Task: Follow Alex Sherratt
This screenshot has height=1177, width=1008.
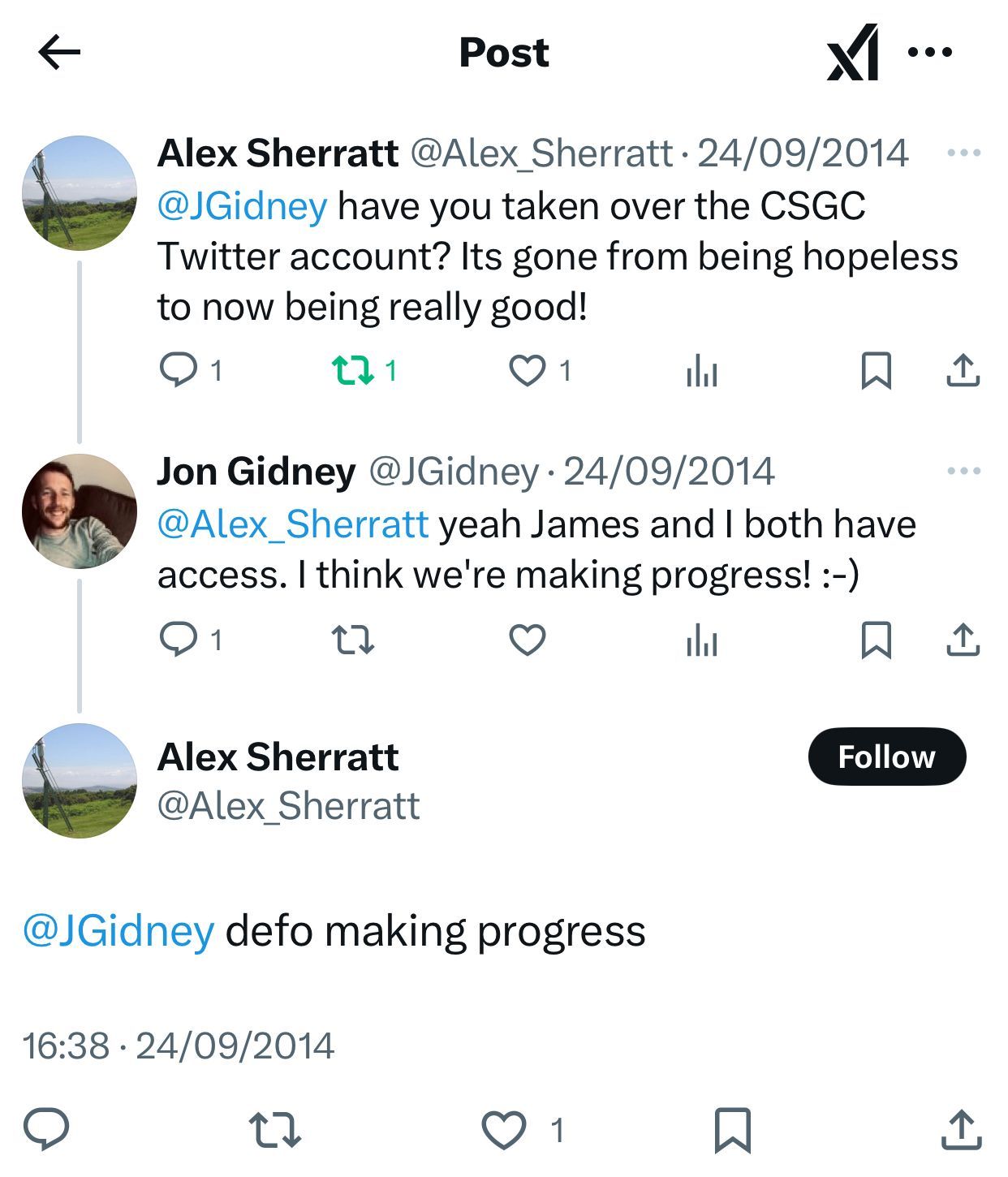Action: [887, 757]
